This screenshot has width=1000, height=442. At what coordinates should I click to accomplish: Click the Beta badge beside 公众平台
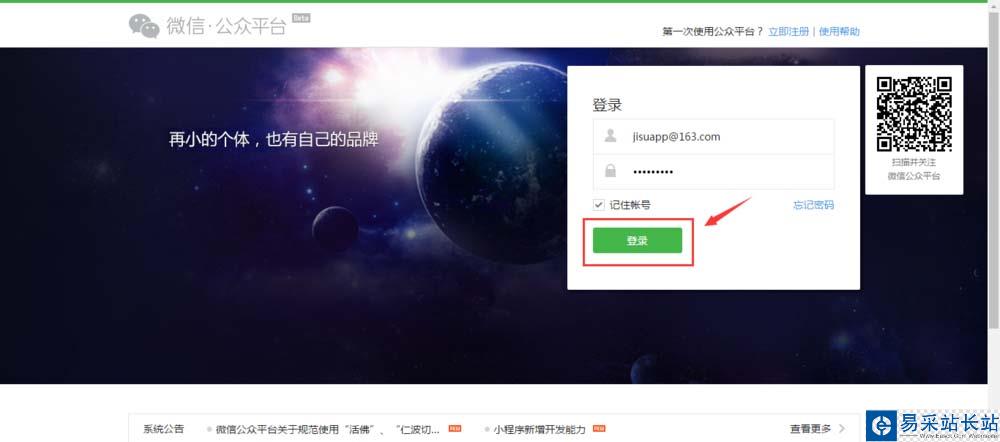tap(301, 18)
